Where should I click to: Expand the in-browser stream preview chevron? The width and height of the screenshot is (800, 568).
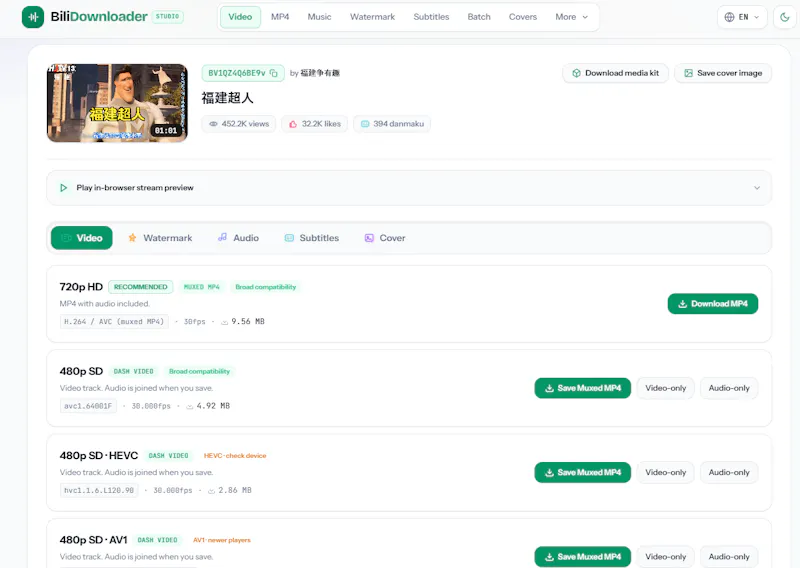point(757,188)
